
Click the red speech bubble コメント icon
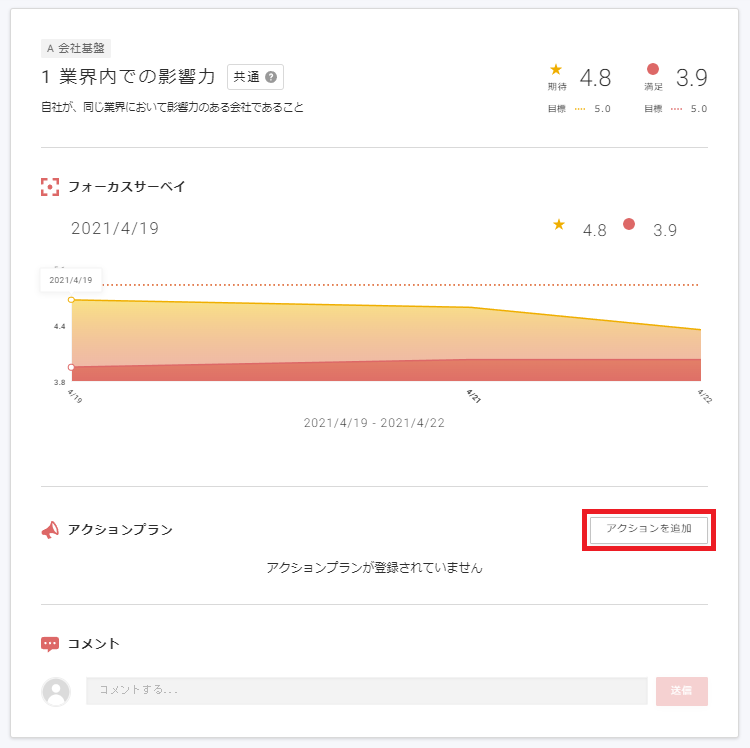(50, 644)
